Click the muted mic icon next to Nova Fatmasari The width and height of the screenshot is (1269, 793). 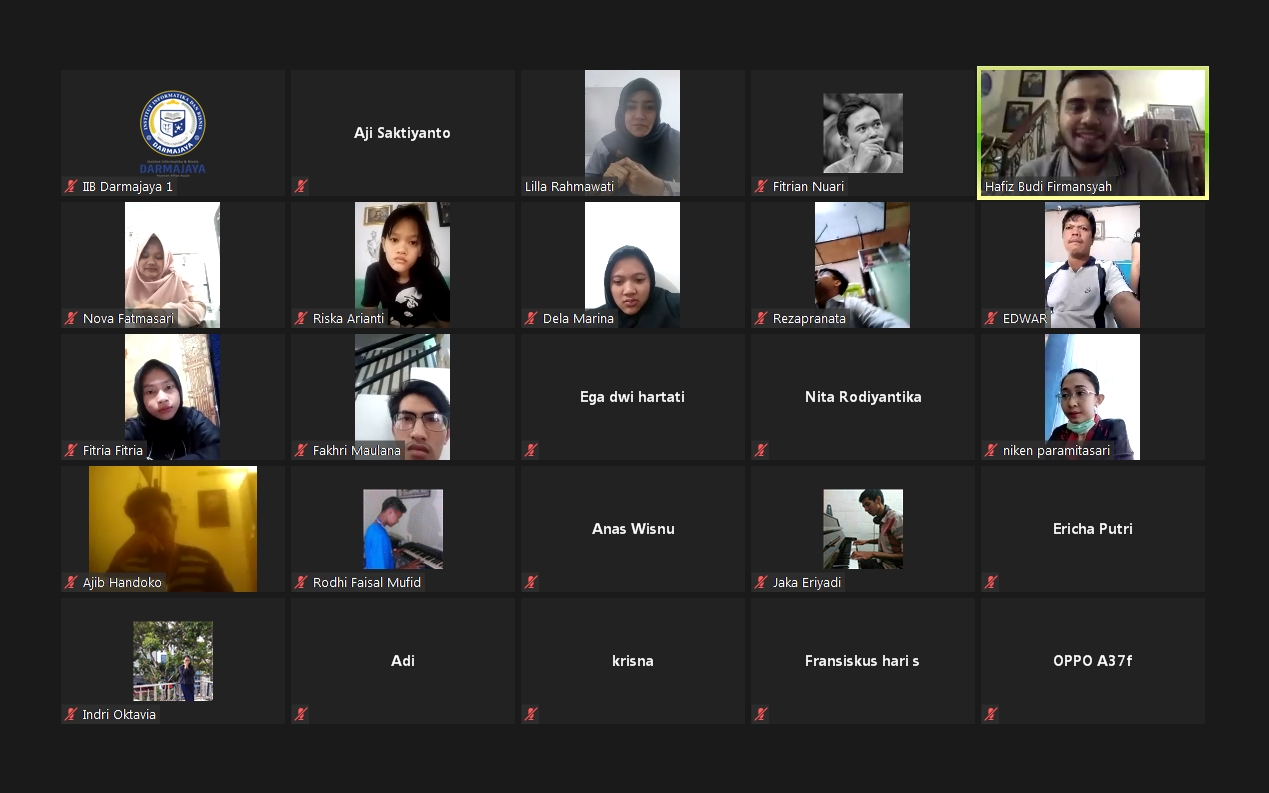71,318
